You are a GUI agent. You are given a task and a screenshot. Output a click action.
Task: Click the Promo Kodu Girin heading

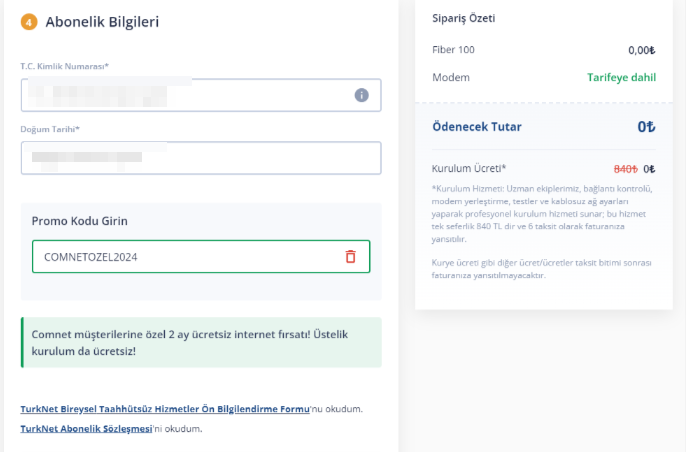pos(80,221)
